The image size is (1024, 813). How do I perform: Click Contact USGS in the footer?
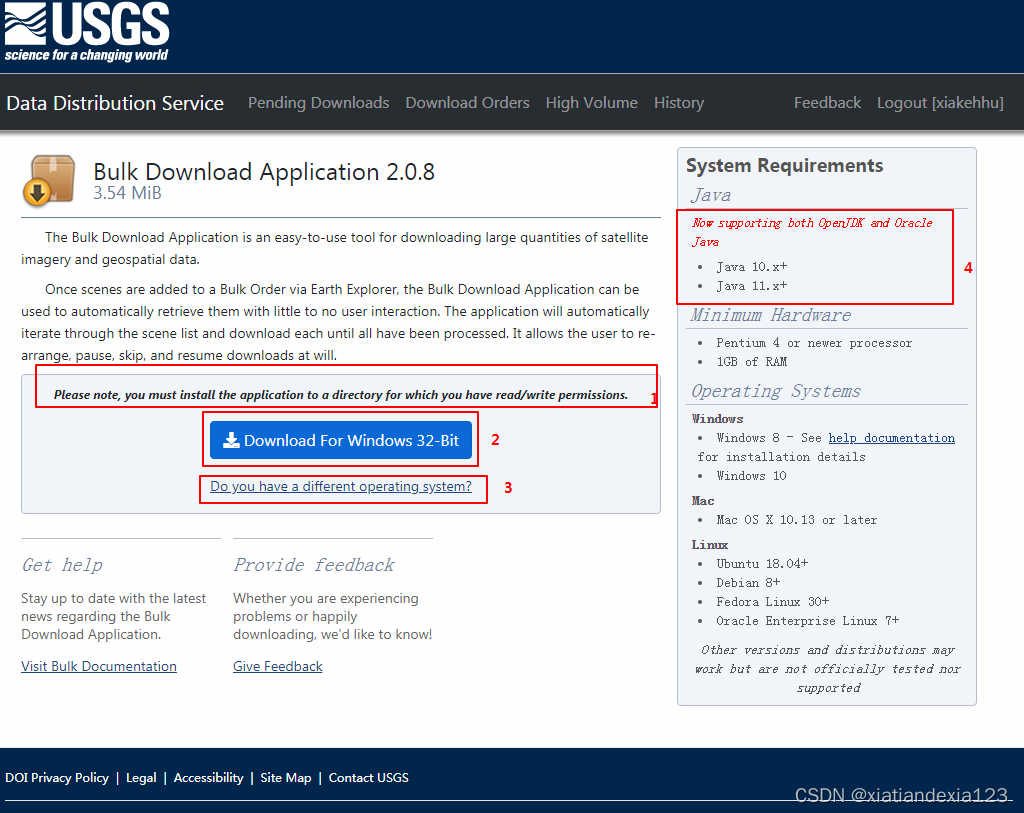(x=368, y=778)
